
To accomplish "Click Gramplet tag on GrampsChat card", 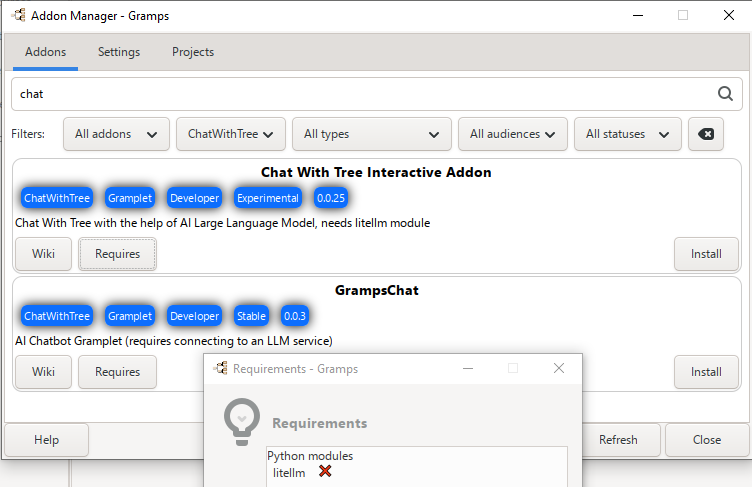I will pos(129,316).
